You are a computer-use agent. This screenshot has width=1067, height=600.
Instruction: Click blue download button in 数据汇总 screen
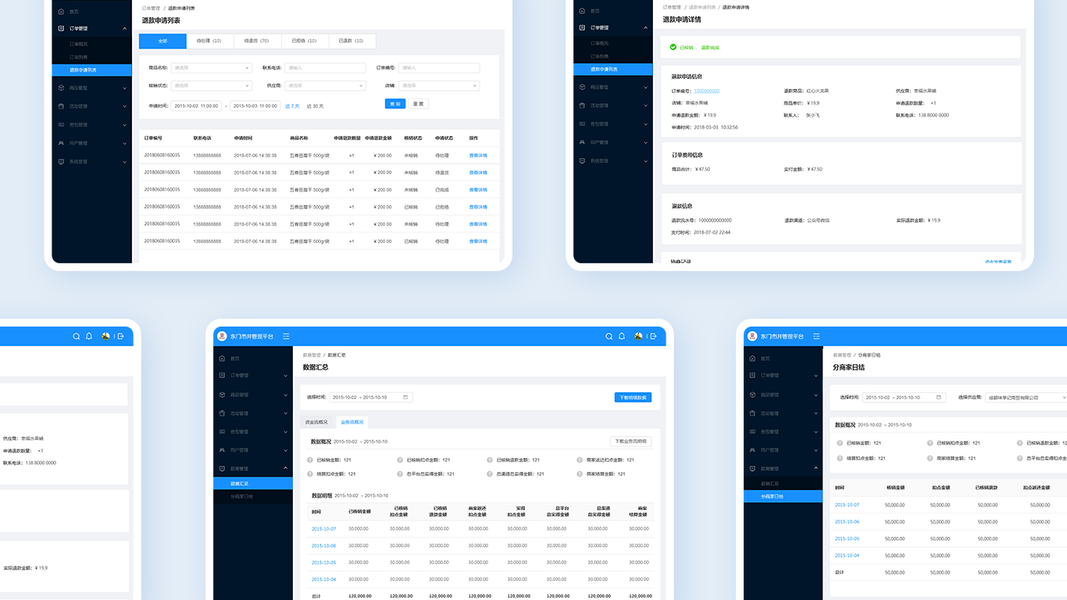(633, 397)
